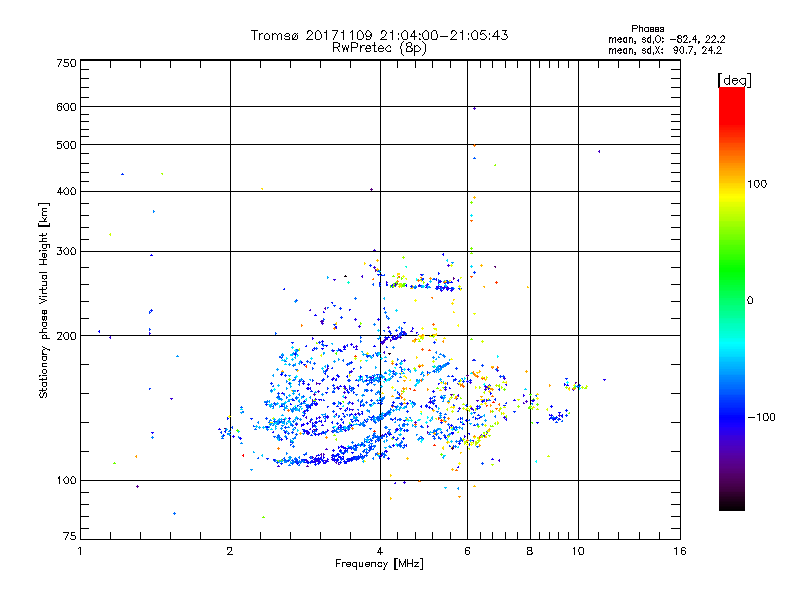Viewport: 800px width, 600px height.
Task: Click the y-axis '750' tick label
Action: pyautogui.click(x=66, y=63)
